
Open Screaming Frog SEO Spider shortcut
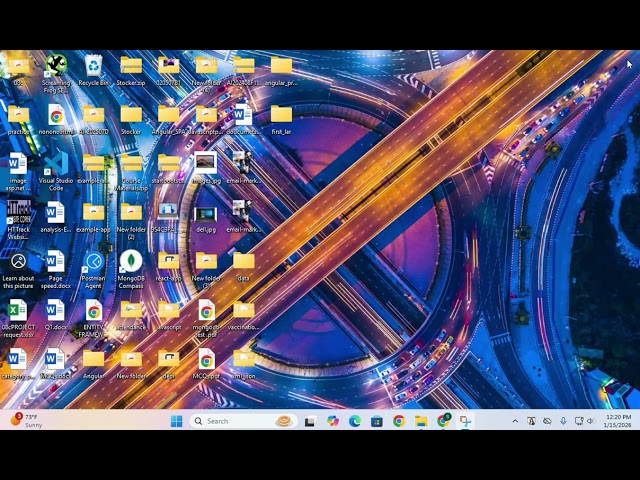click(56, 67)
